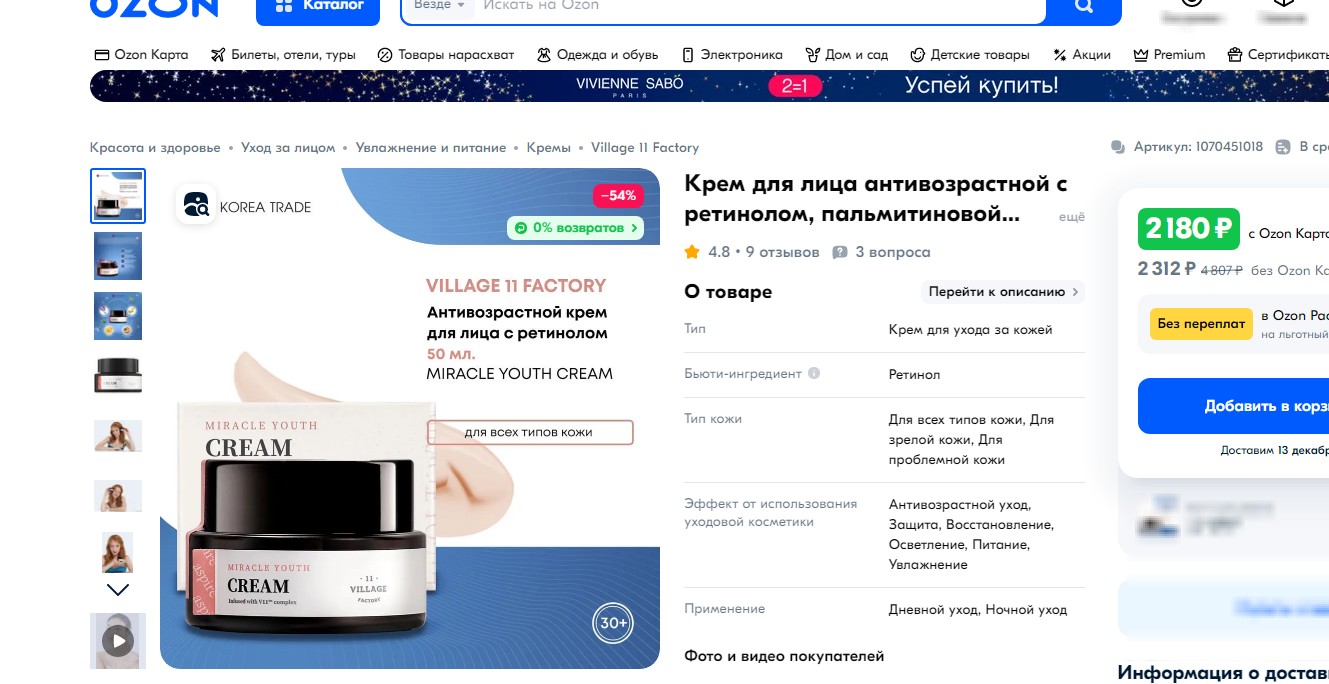1329x684 pixels.
Task: Select second product thumbnail
Action: [118, 256]
